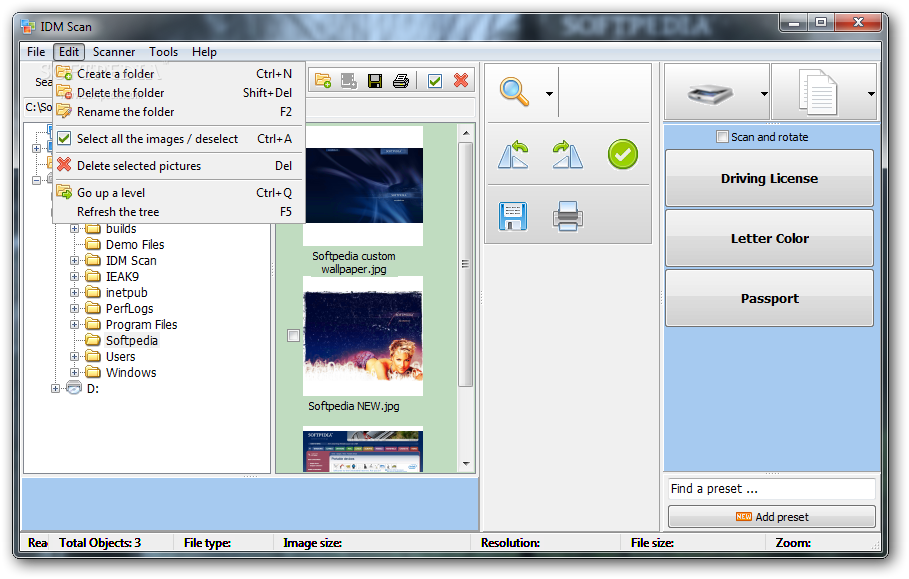Click the blue-boxed checkmark select-all toolbar icon
This screenshot has width=909, height=579.
click(x=435, y=81)
